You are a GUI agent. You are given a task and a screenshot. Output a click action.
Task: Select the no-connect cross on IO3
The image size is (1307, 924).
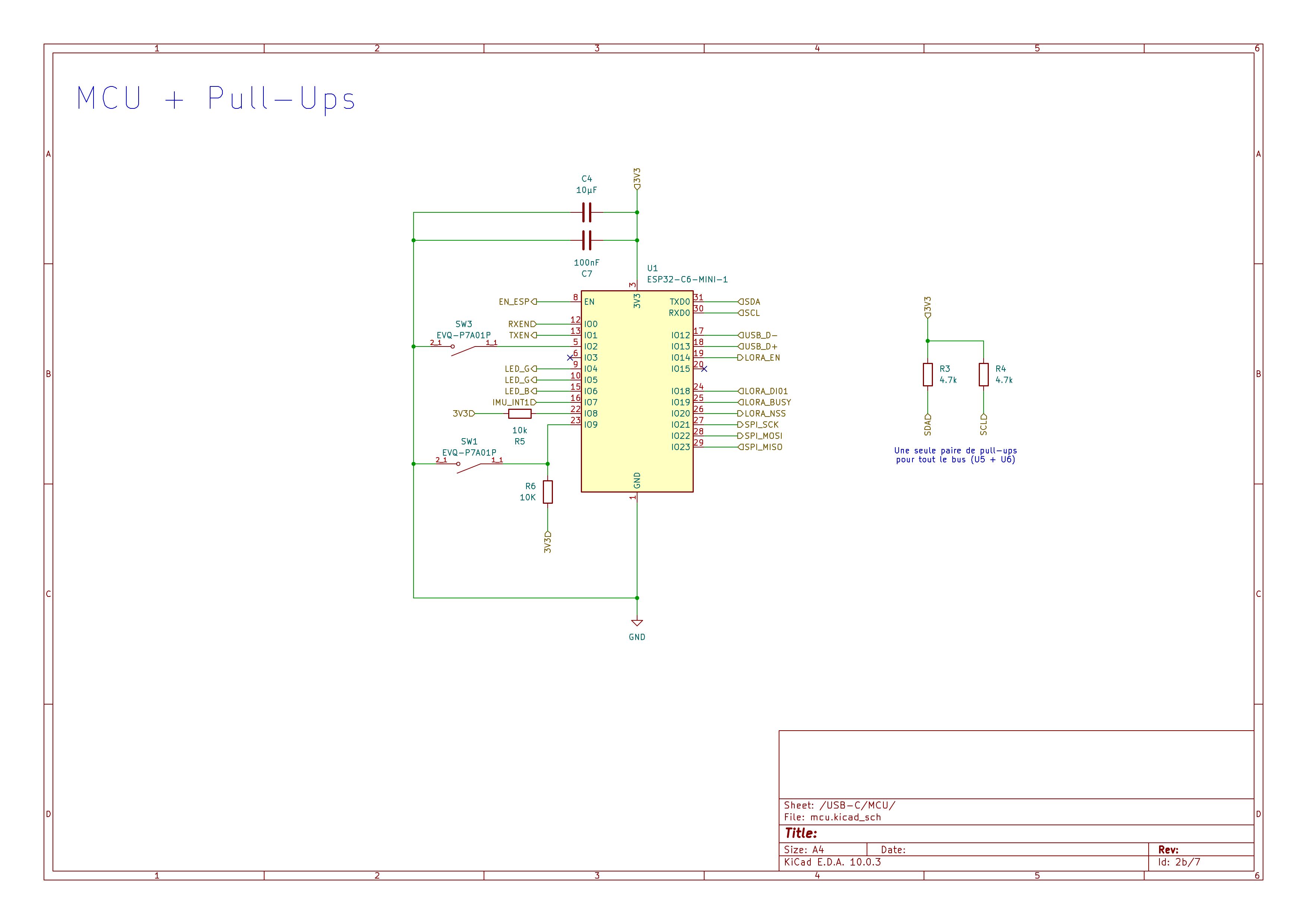570,358
